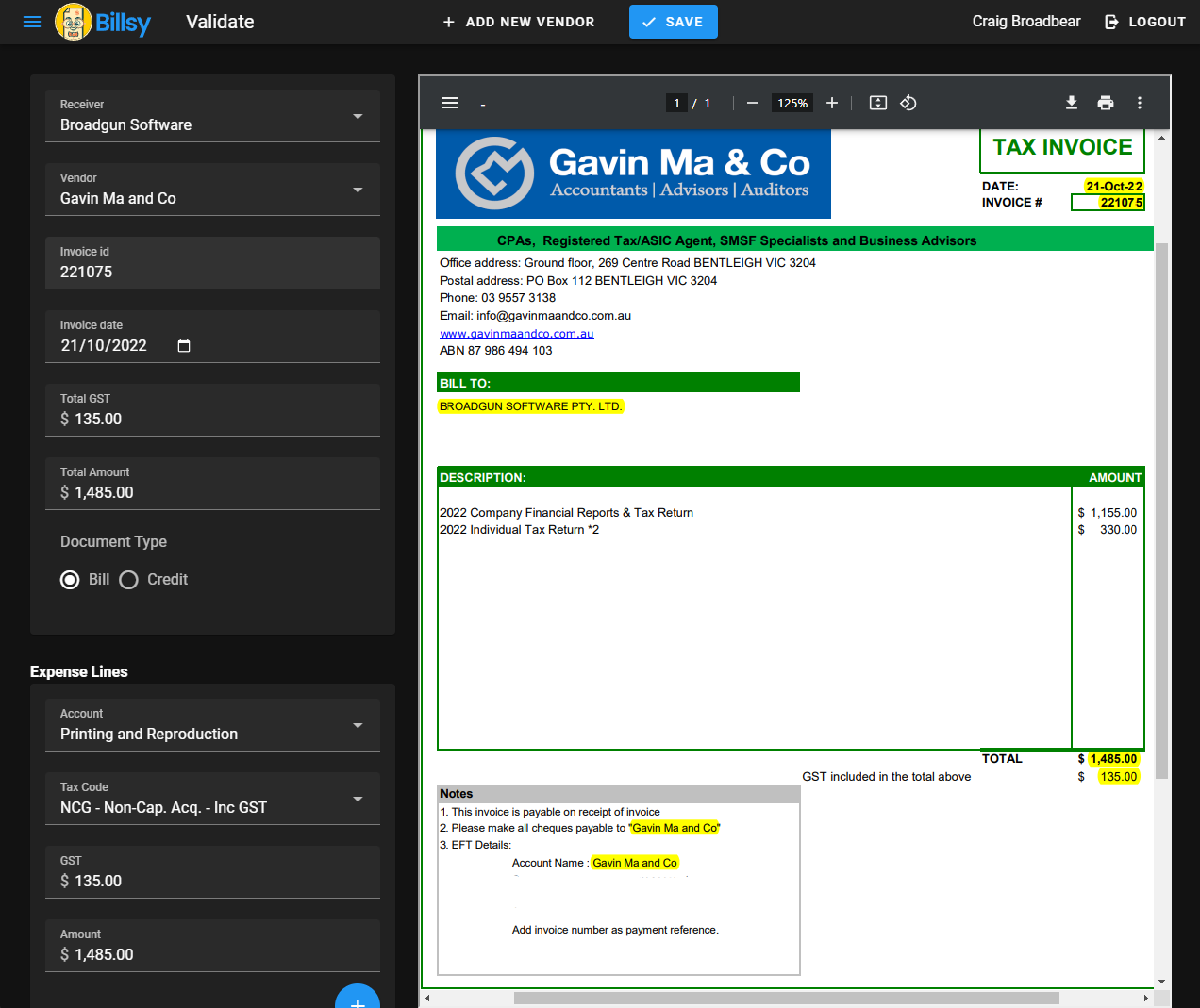Click the PDF current page number box
Viewport: 1200px width, 1008px height.
coord(676,103)
